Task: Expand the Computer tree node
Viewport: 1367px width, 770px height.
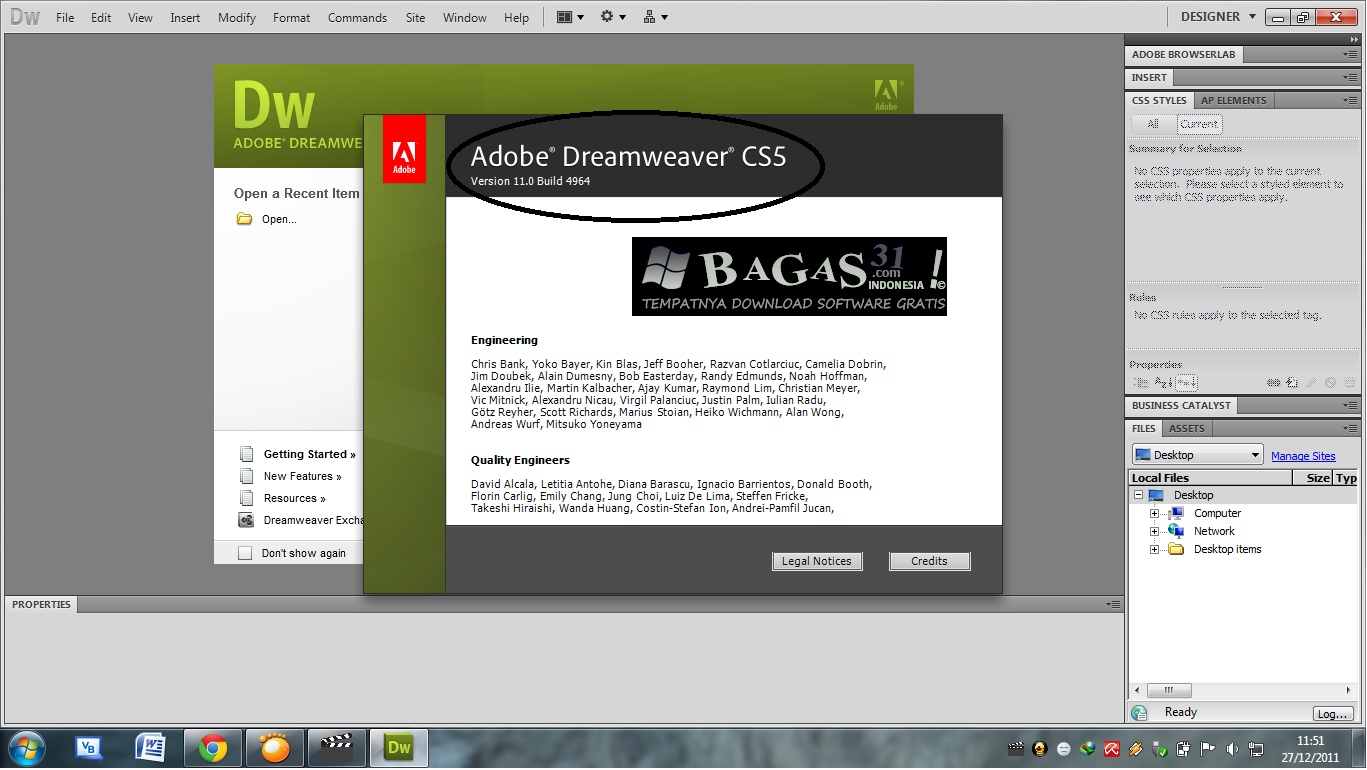Action: (x=1154, y=513)
